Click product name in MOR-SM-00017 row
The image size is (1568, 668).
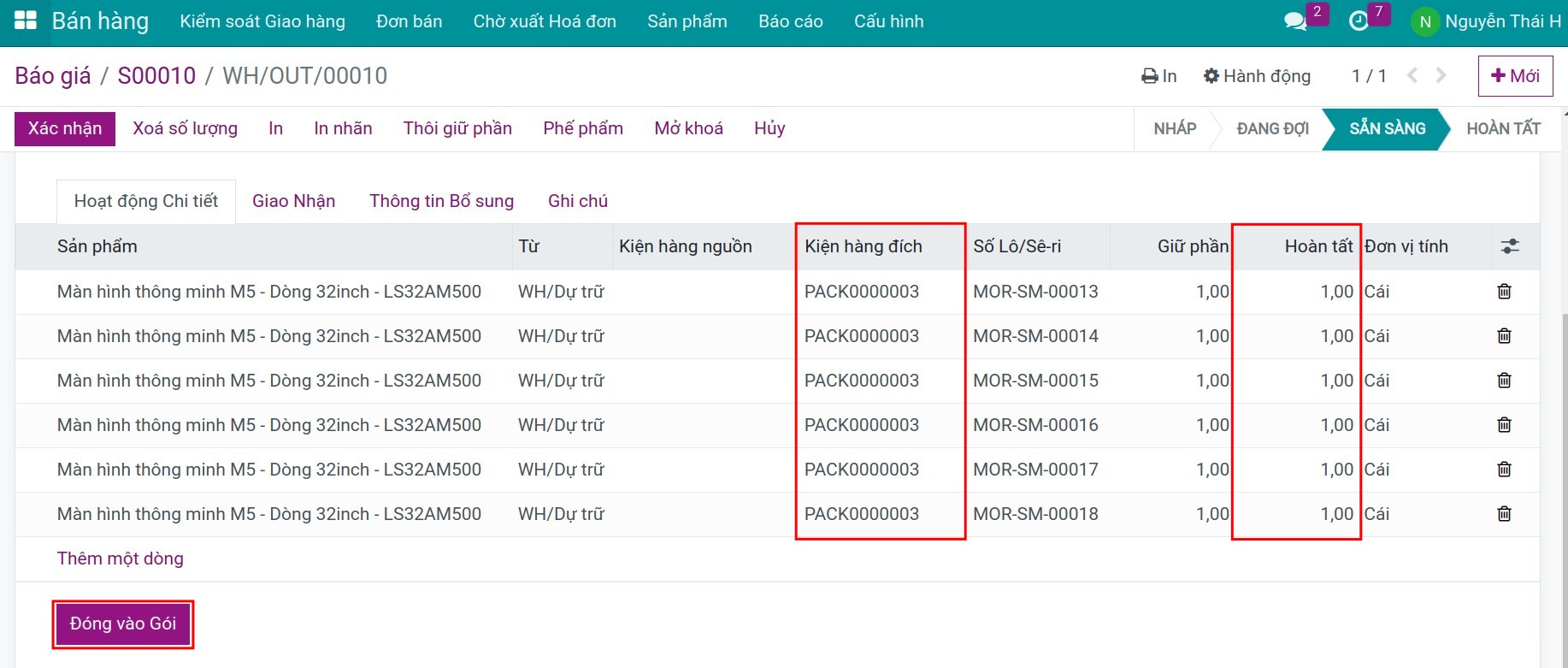(x=269, y=470)
